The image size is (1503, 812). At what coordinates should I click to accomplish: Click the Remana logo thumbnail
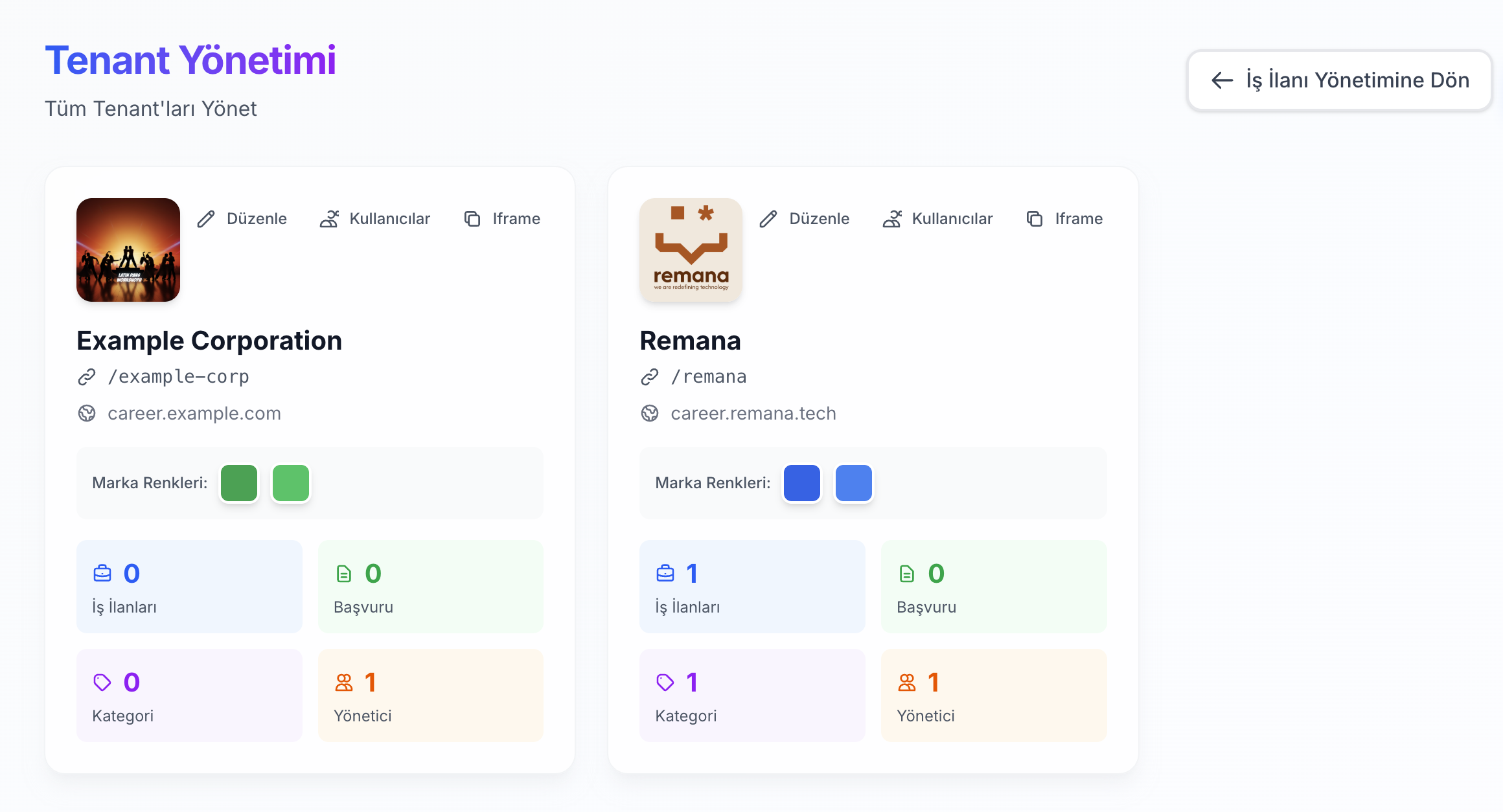point(691,250)
